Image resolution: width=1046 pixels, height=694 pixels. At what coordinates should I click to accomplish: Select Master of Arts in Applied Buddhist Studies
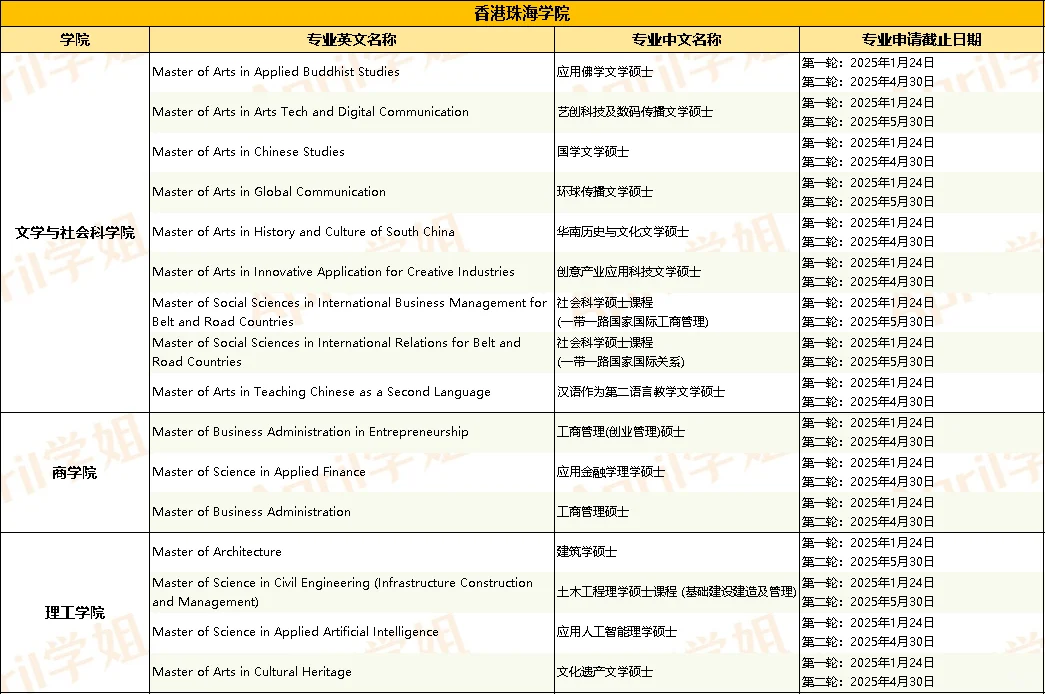click(x=352, y=72)
